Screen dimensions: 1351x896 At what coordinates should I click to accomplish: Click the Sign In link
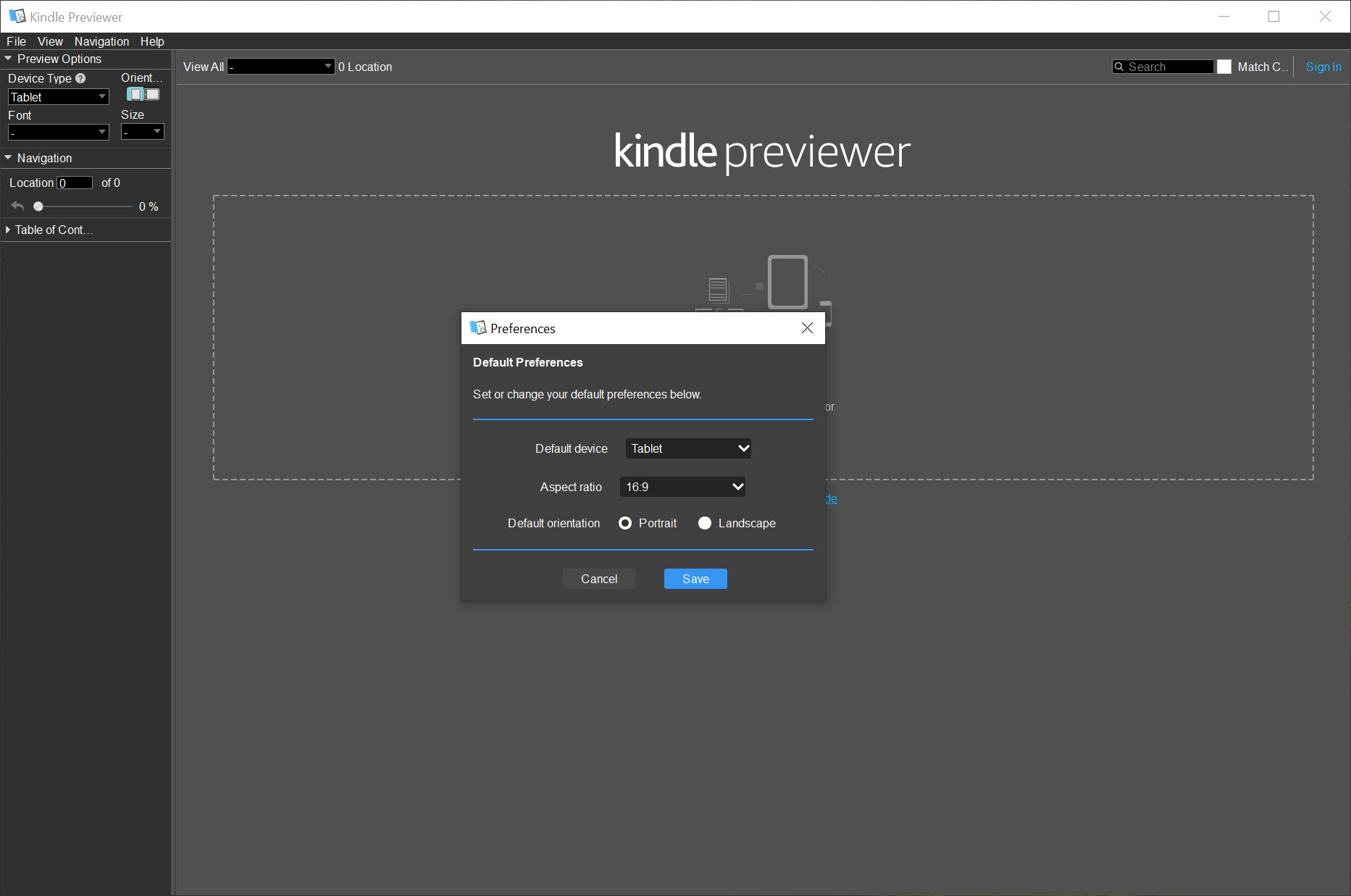[x=1323, y=67]
